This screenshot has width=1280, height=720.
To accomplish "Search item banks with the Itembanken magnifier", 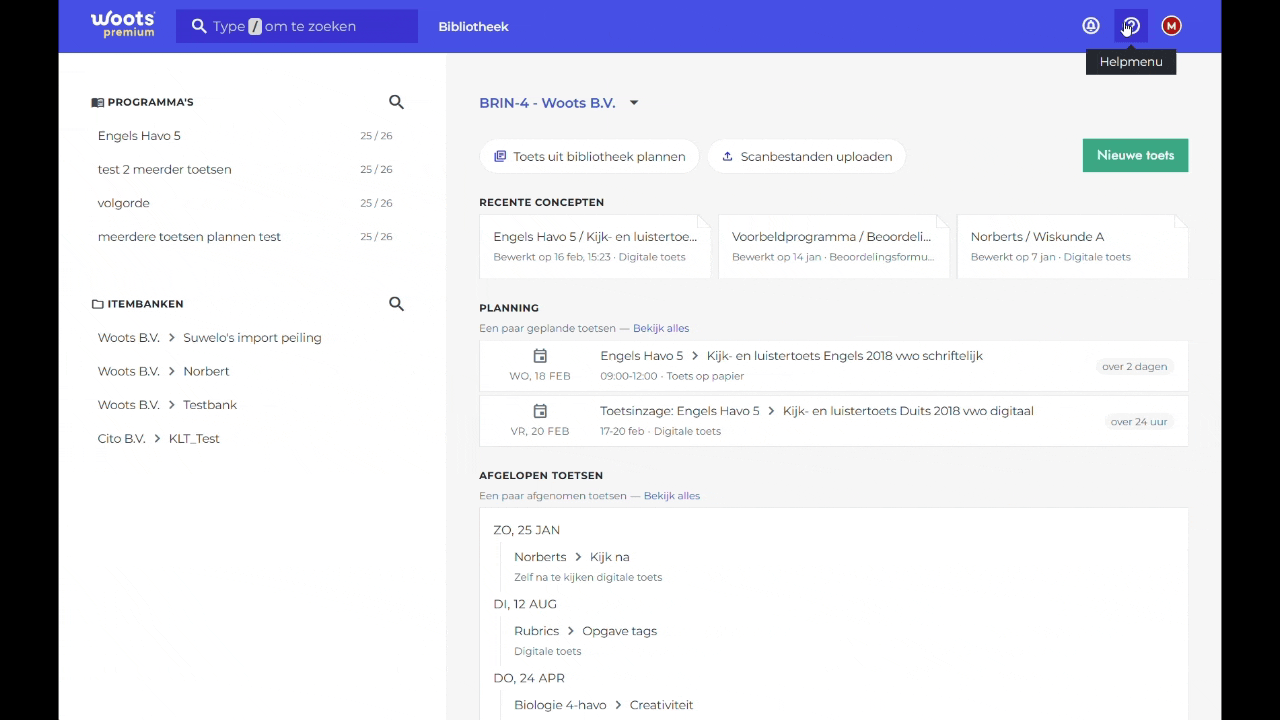I will pyautogui.click(x=396, y=304).
